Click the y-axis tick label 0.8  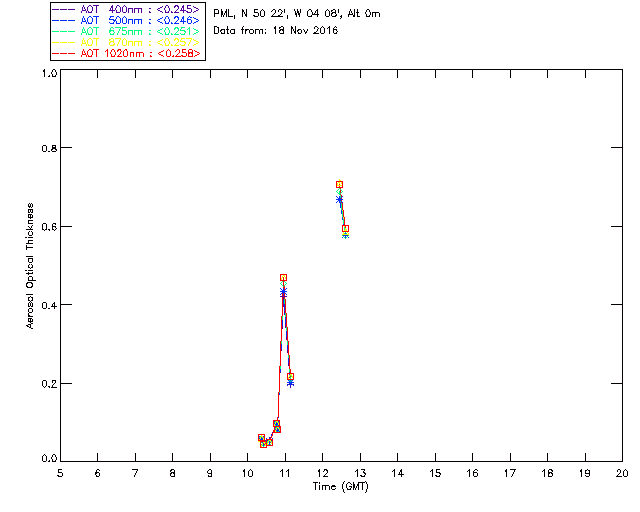49,148
